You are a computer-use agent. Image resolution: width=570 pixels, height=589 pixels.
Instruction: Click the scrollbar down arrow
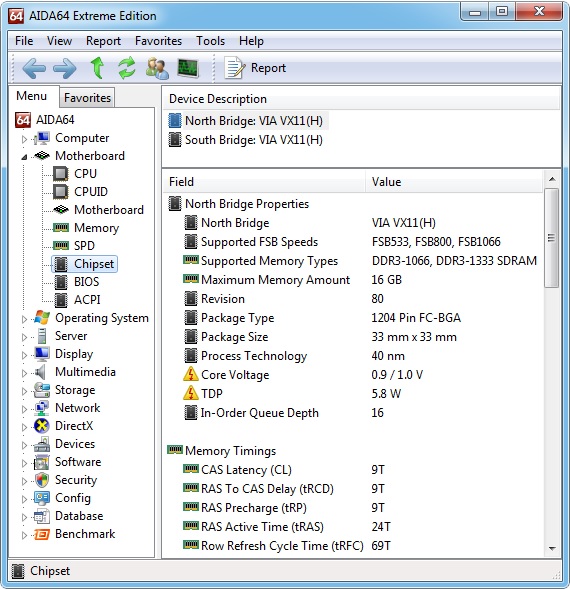(x=552, y=548)
